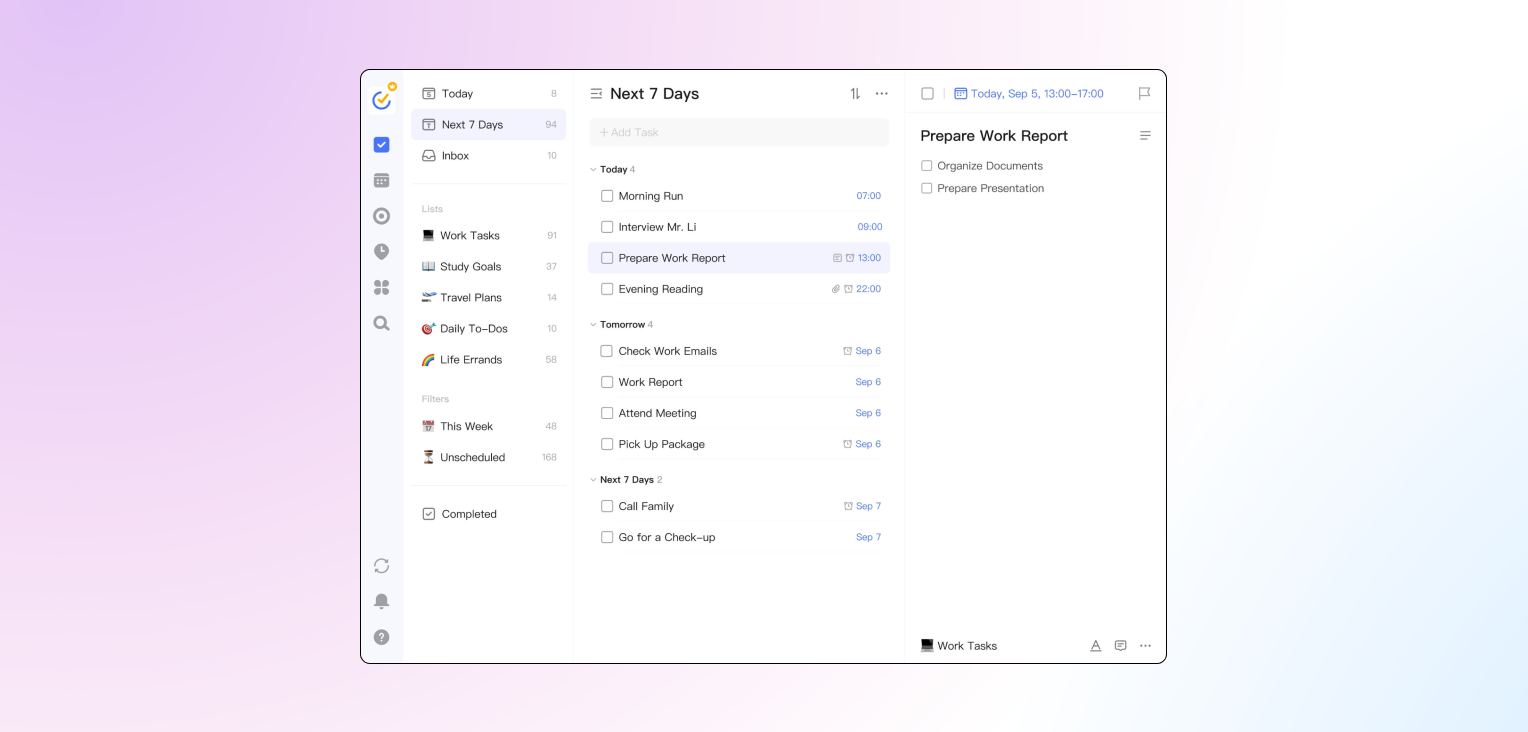
Task: Open the help question mark icon
Action: click(381, 637)
